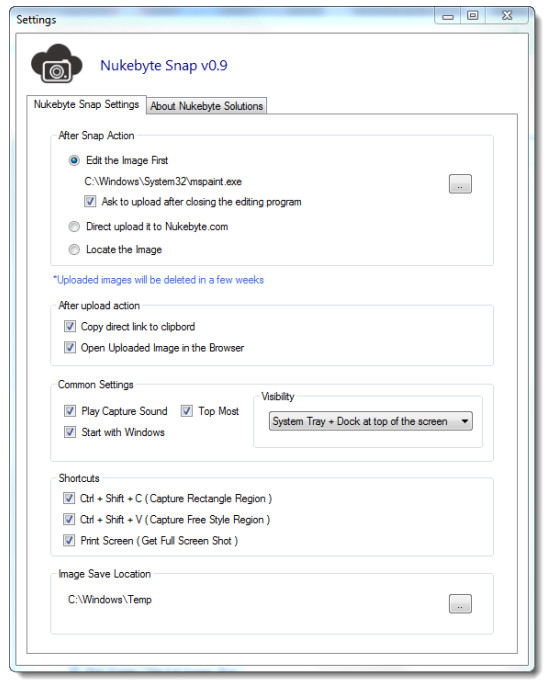
Task: Close the Settings window
Action: coord(507,16)
